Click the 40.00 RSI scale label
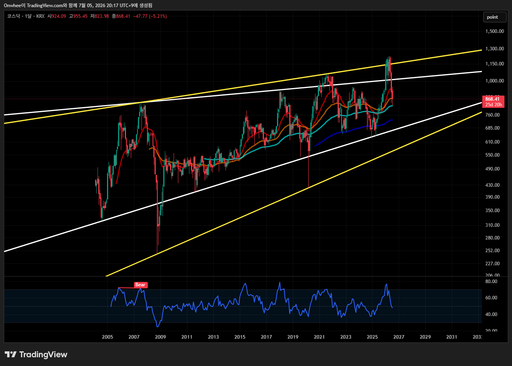512x366 pixels. [x=491, y=314]
